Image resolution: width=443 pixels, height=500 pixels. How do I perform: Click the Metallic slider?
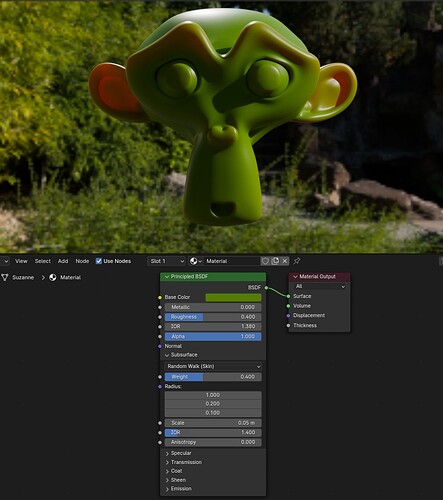click(x=213, y=307)
